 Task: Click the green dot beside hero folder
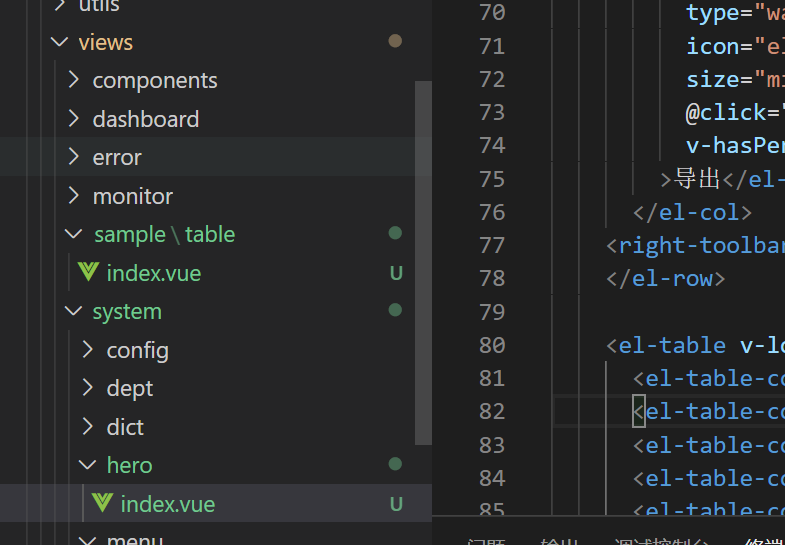click(395, 464)
